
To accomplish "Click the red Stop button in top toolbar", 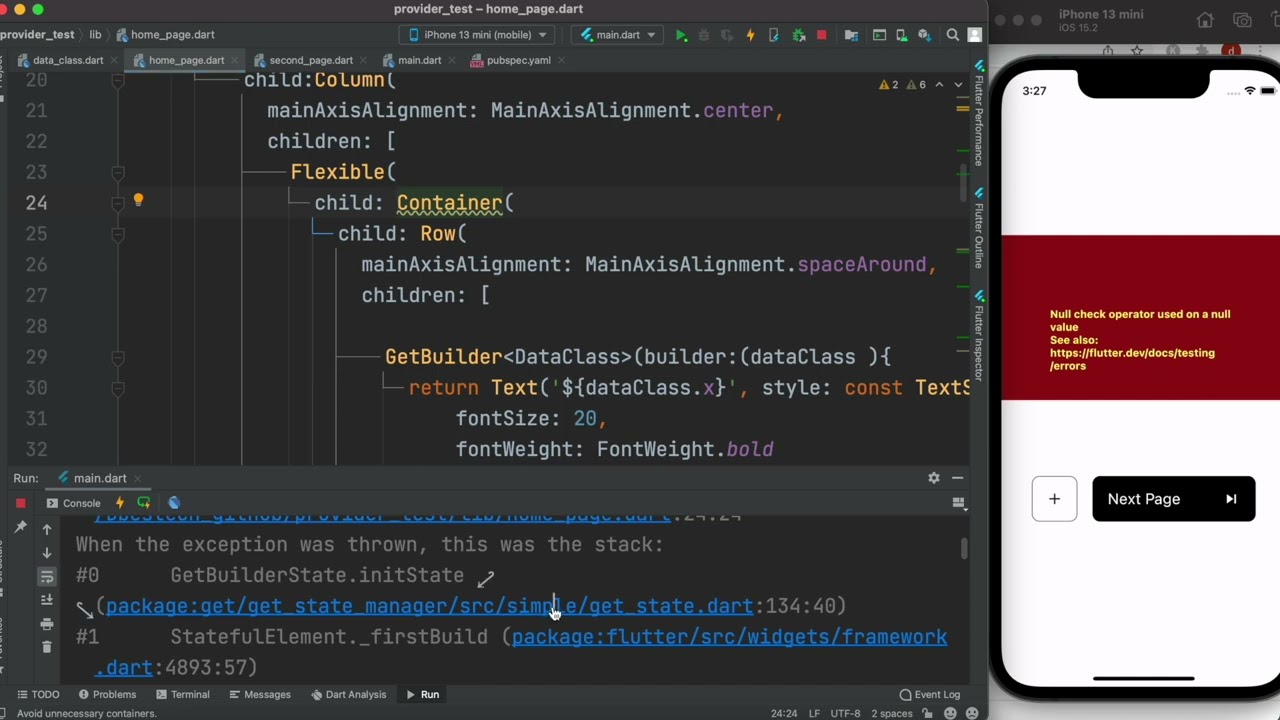I will point(822,35).
